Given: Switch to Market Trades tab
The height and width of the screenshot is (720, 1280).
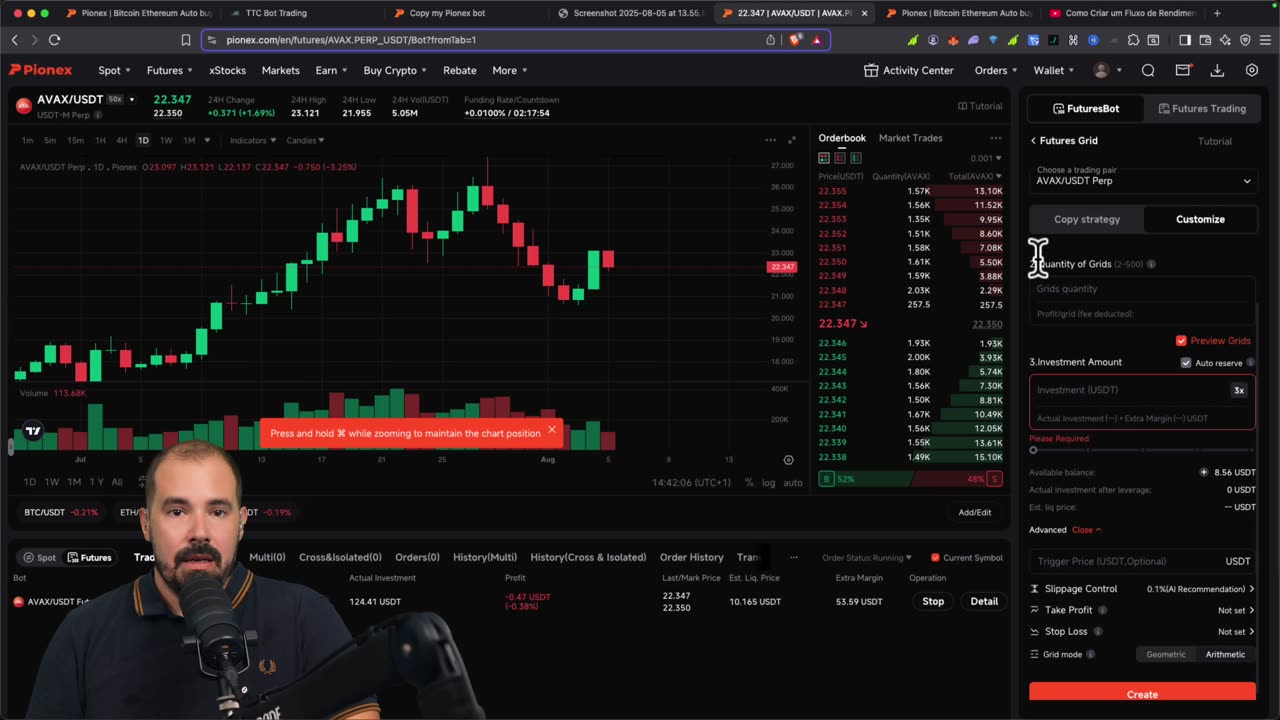Looking at the screenshot, I should click(x=910, y=138).
